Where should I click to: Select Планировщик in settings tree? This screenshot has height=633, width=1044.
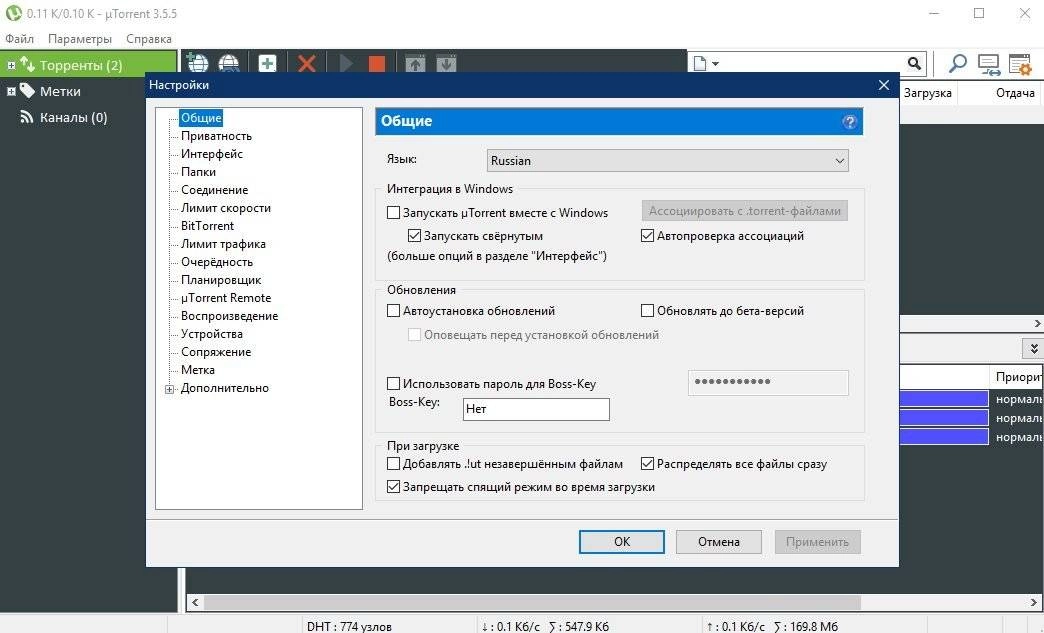point(221,280)
